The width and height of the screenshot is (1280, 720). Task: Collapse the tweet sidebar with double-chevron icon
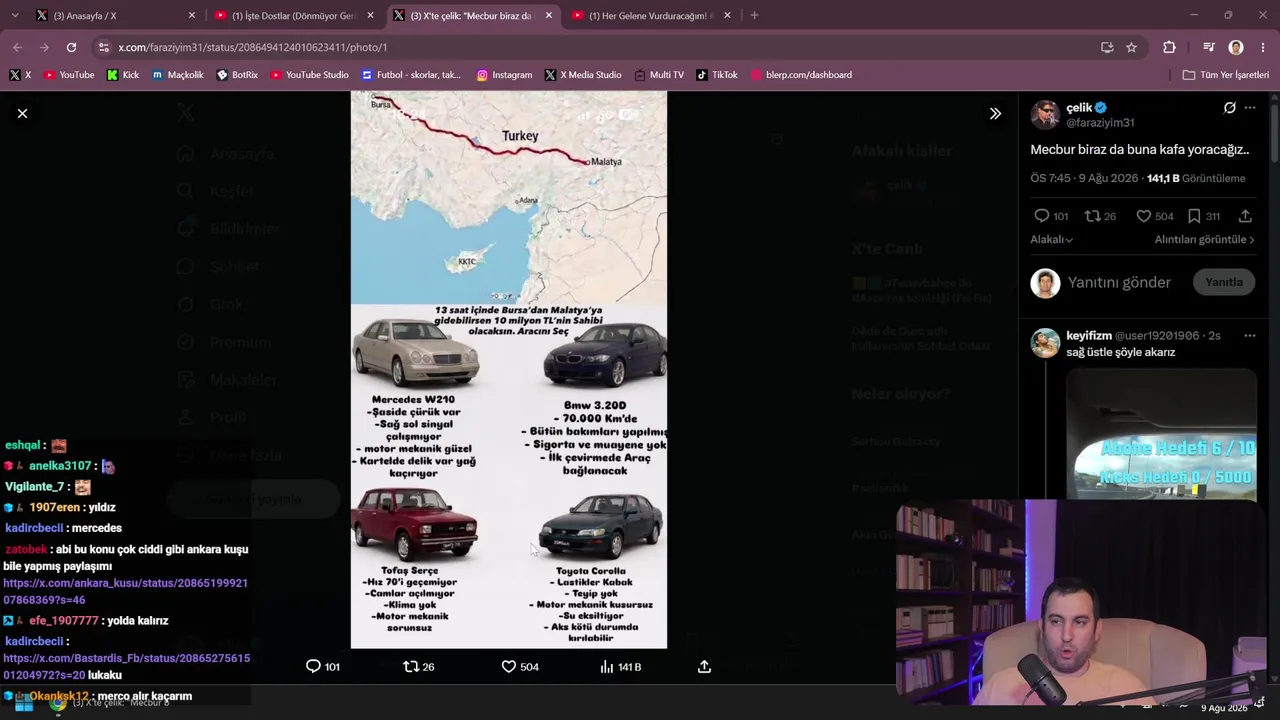[x=995, y=114]
